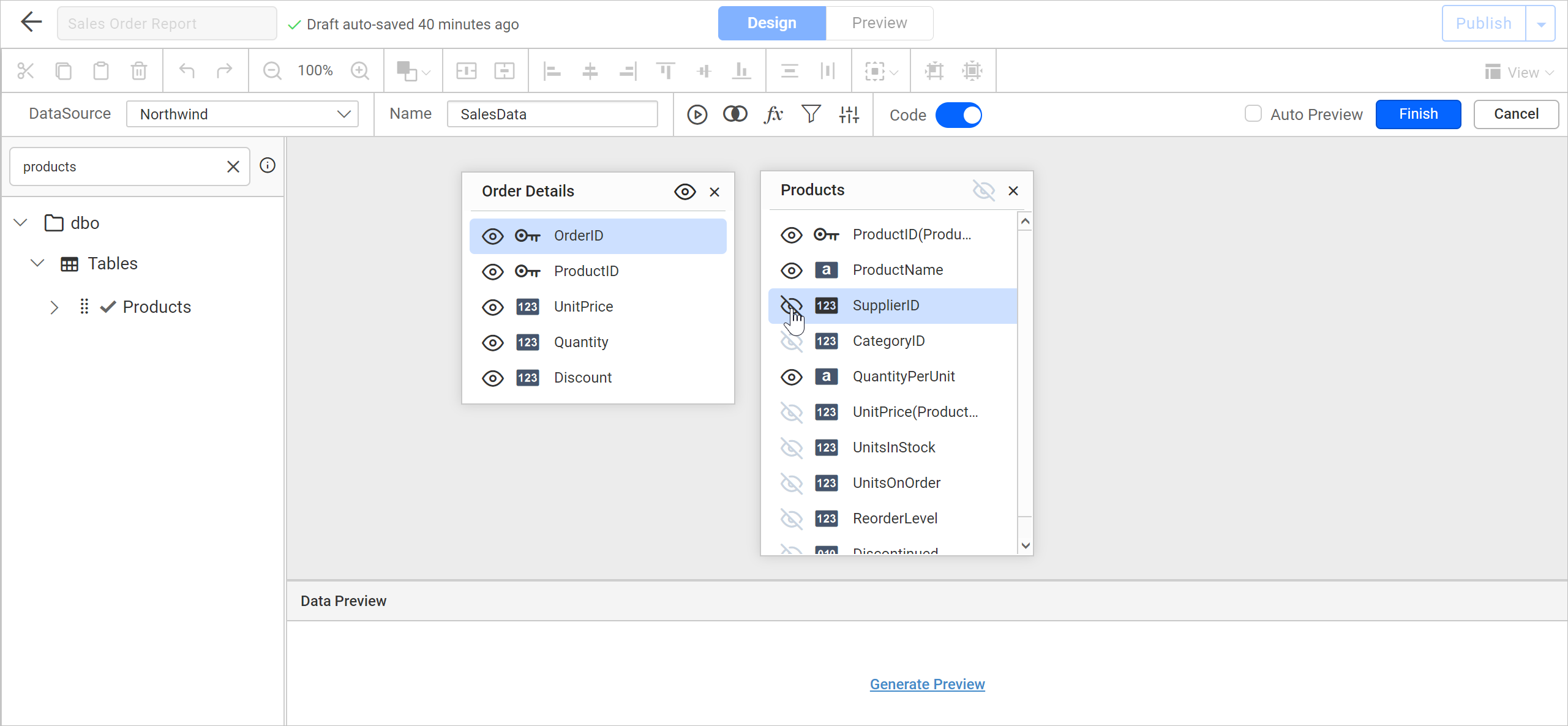The height and width of the screenshot is (726, 1568).
Task: Expand the Products tree item
Action: point(54,307)
